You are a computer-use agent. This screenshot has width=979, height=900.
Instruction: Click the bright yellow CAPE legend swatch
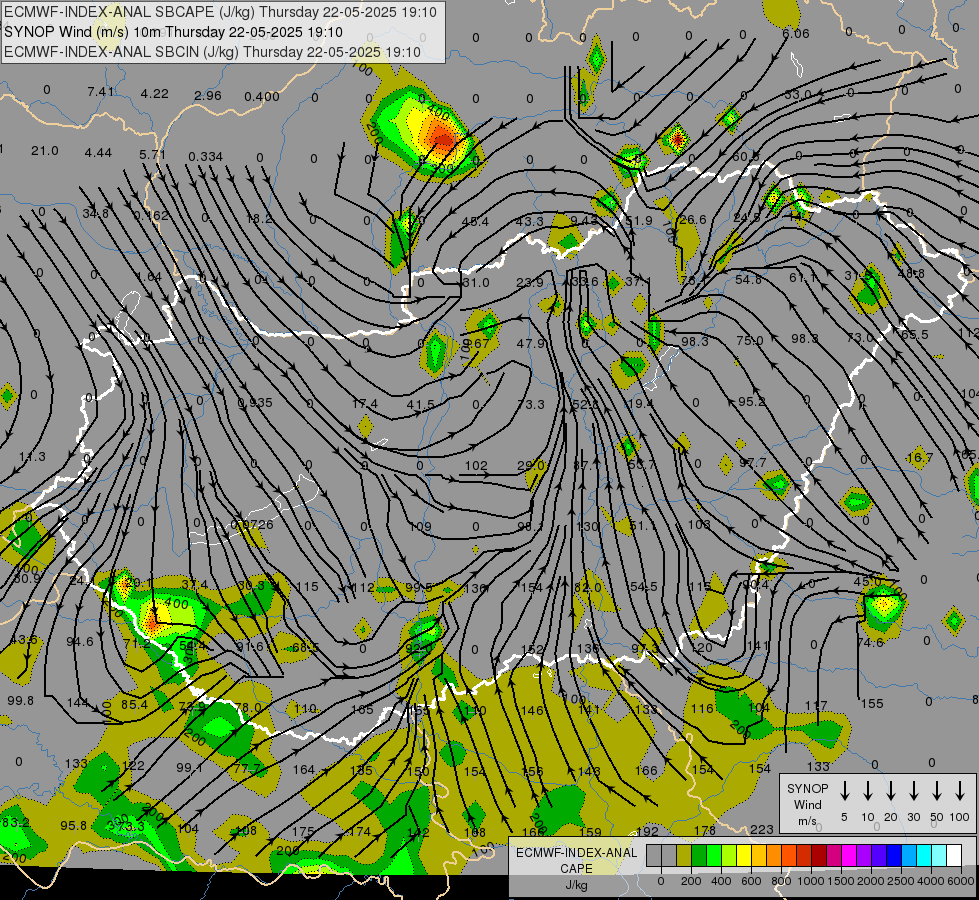tap(744, 855)
